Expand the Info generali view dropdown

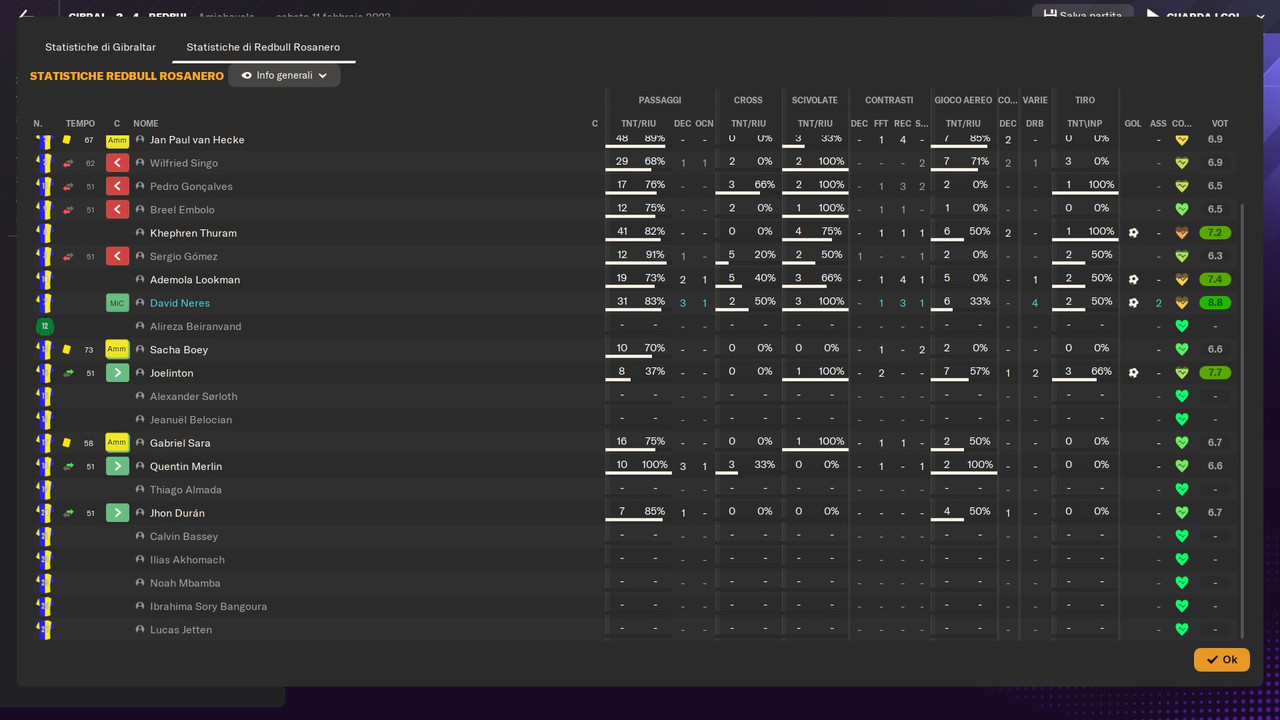click(284, 75)
